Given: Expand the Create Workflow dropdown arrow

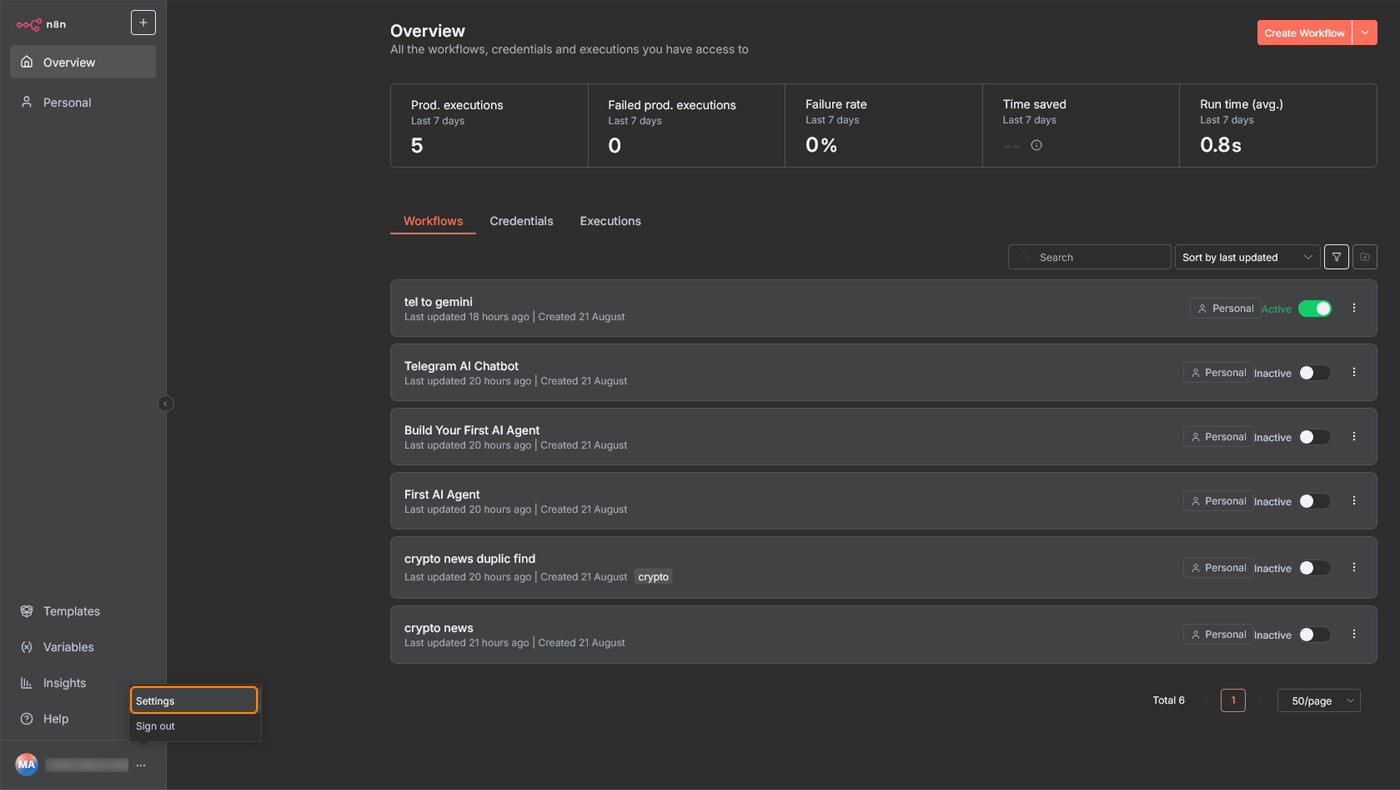Looking at the screenshot, I should [1364, 32].
